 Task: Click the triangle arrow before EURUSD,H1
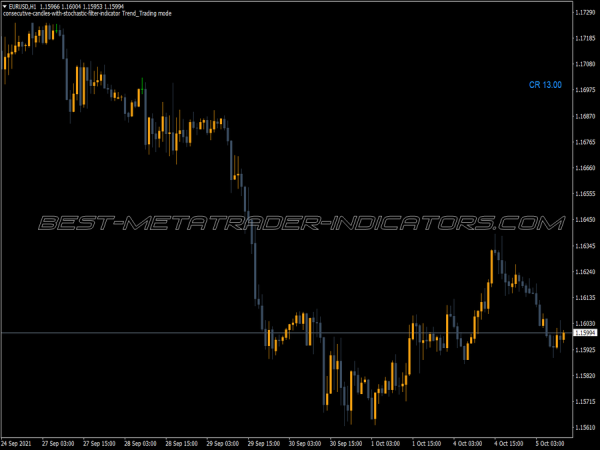4,6
